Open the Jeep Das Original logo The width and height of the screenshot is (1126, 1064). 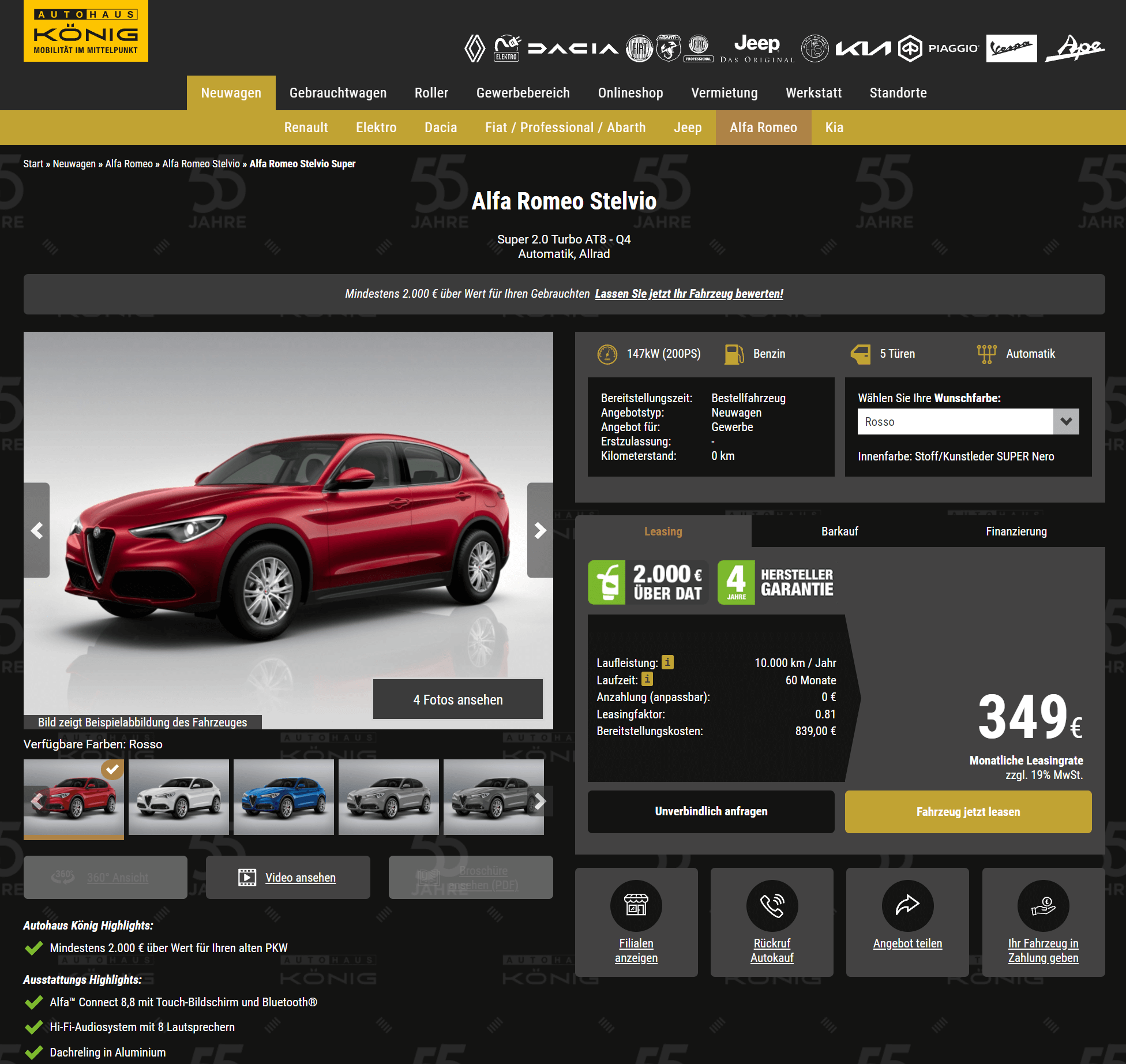pos(757,49)
